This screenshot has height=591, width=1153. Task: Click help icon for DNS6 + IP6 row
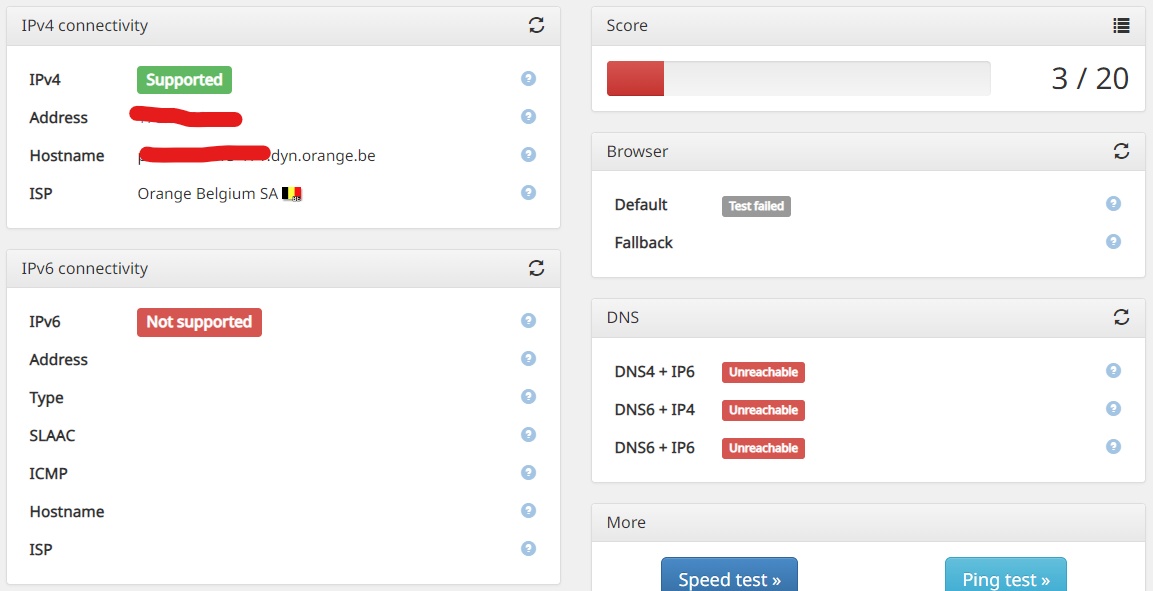(x=1113, y=447)
